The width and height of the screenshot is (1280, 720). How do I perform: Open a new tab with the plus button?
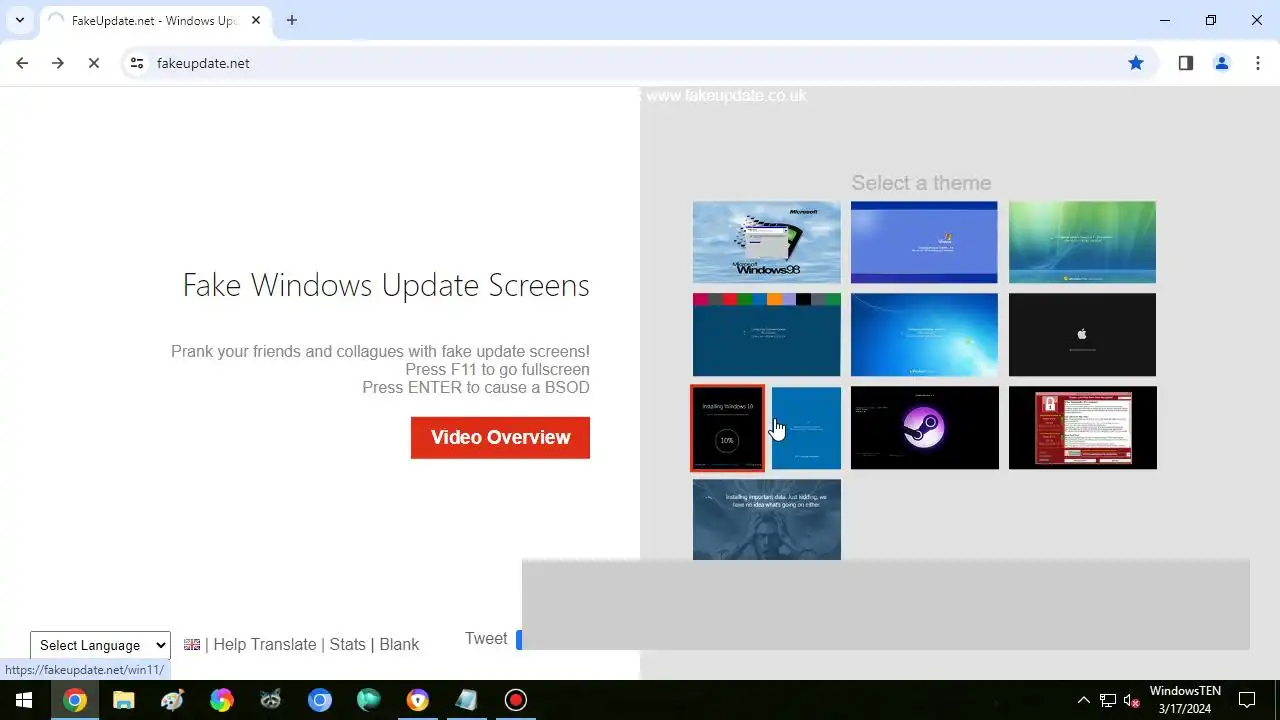[x=292, y=20]
